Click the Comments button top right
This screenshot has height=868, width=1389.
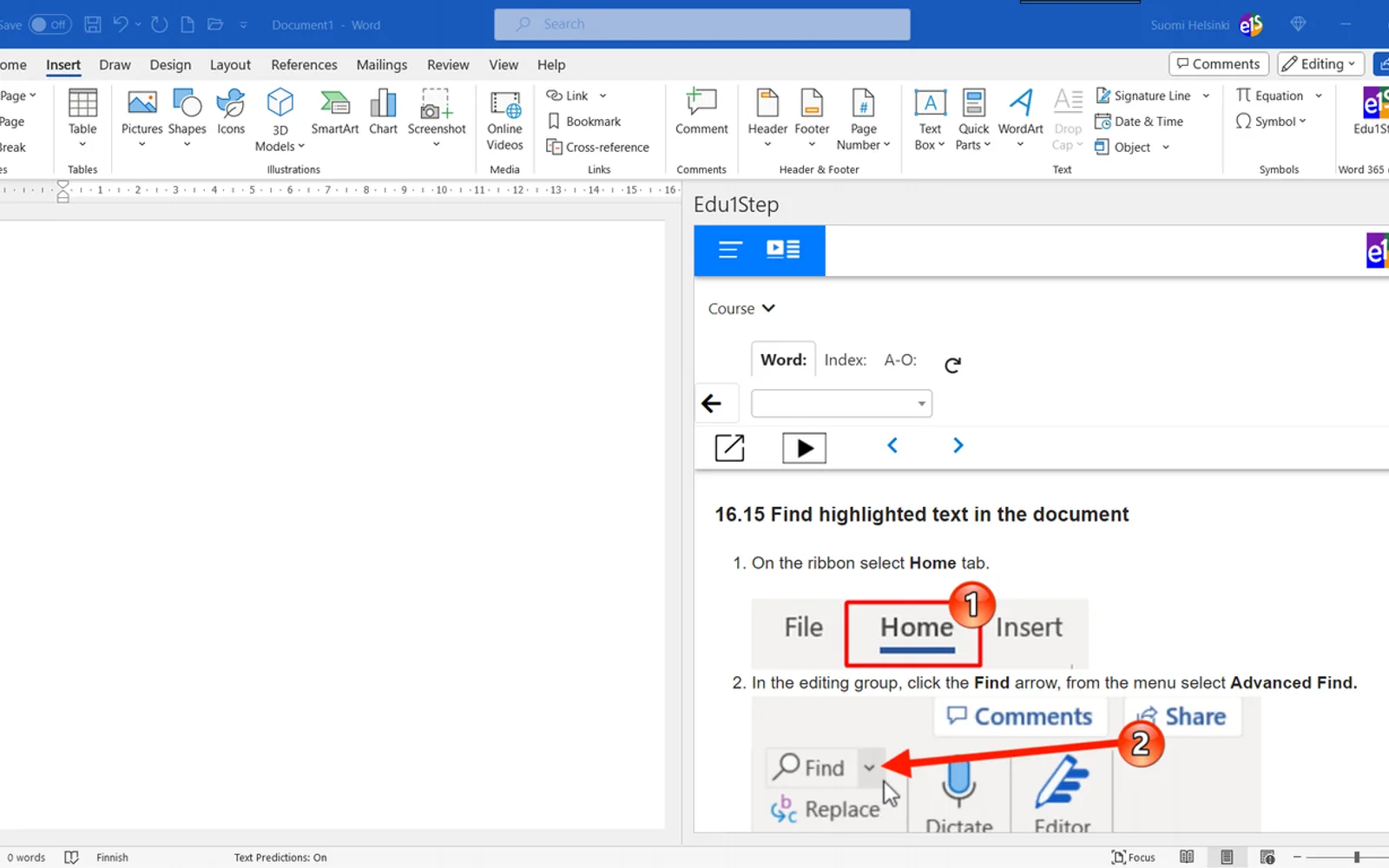[1219, 64]
